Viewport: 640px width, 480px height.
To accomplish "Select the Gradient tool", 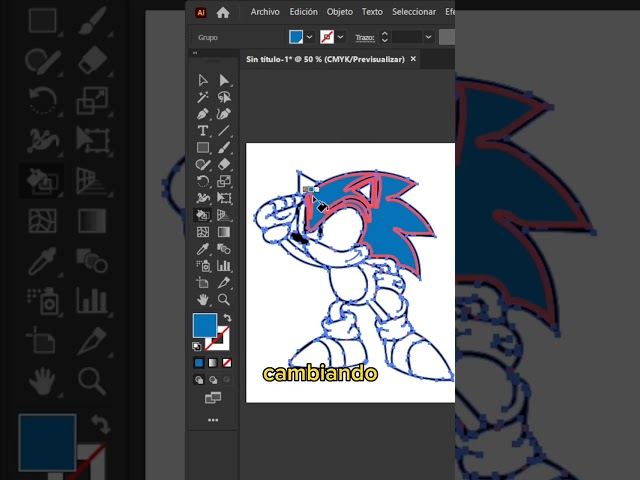I will [x=224, y=232].
